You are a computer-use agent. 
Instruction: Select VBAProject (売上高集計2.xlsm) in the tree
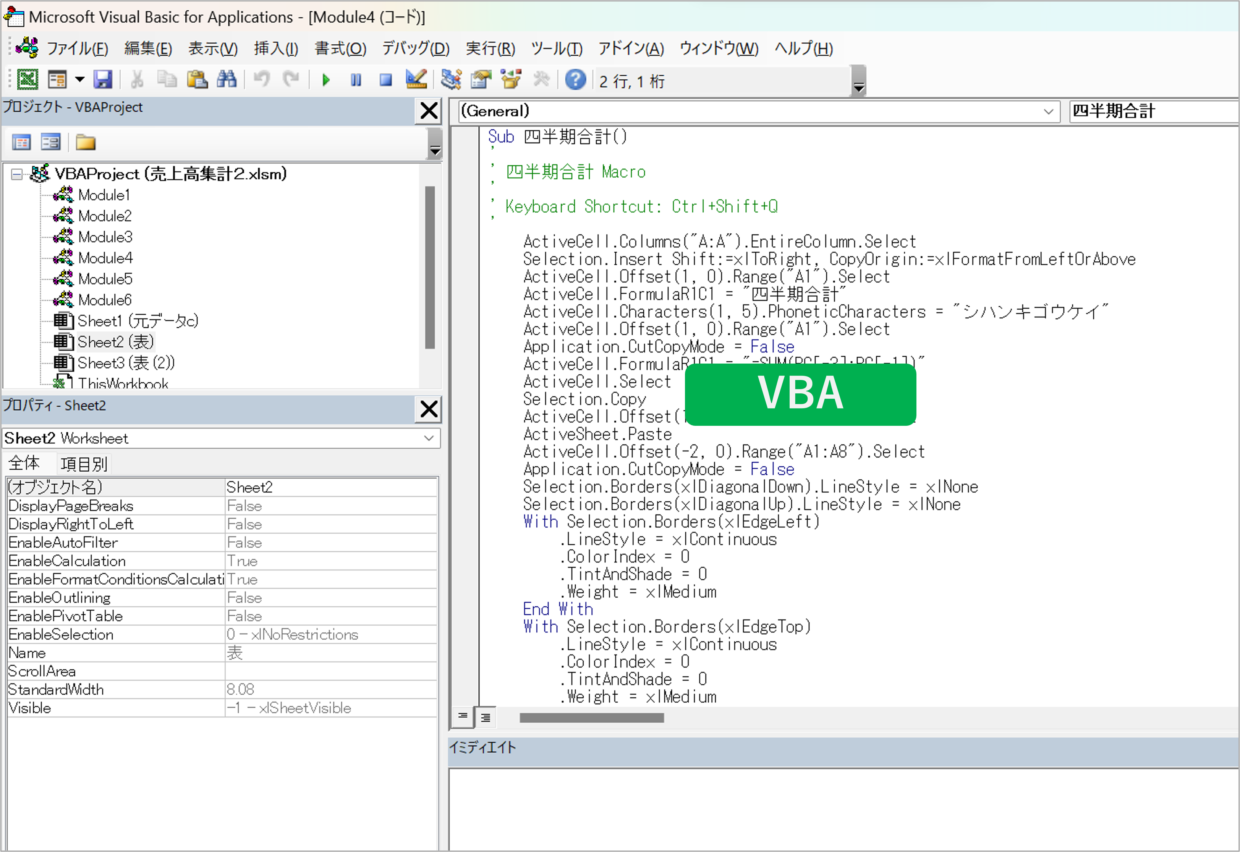coord(171,174)
